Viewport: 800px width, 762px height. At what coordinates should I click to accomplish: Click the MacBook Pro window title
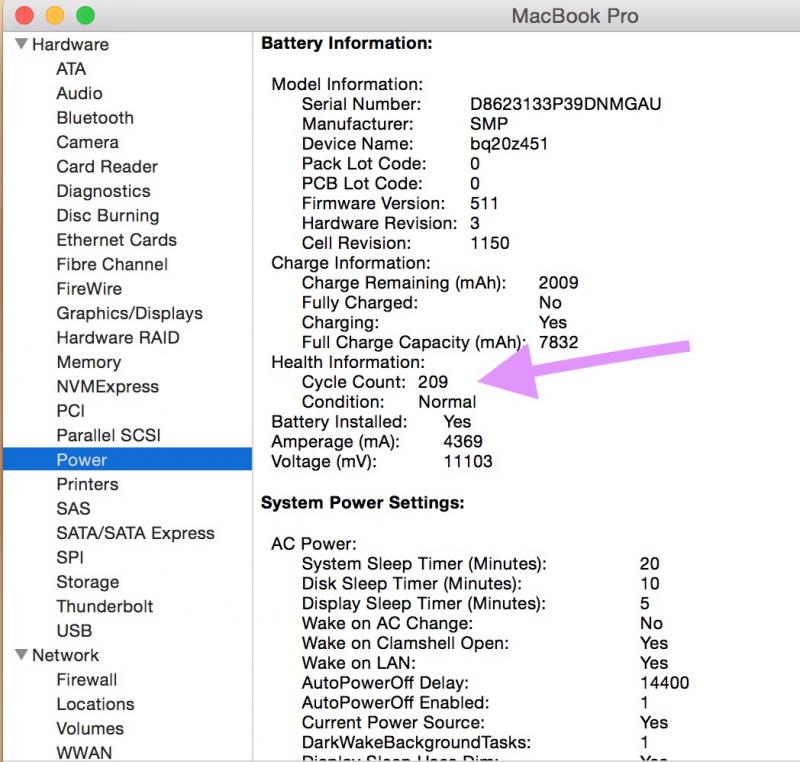[x=575, y=16]
